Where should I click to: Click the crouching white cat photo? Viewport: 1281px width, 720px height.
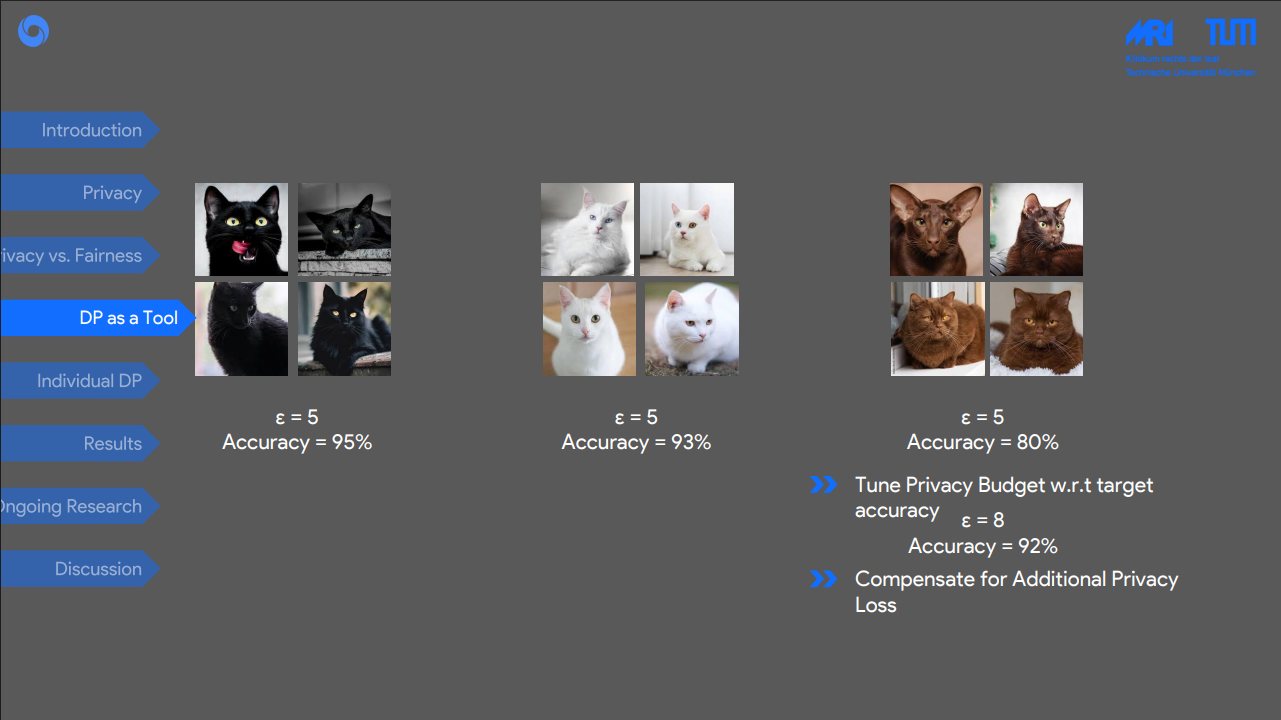[692, 329]
